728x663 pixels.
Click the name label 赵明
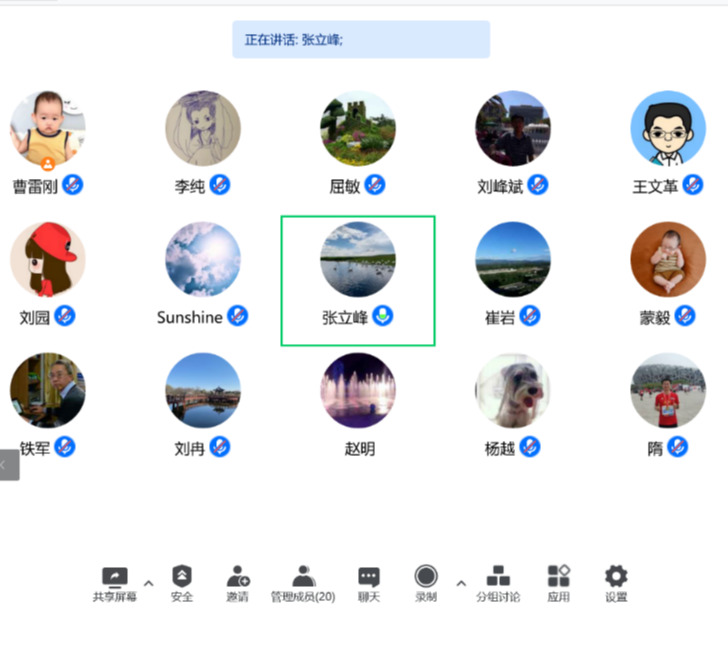360,448
